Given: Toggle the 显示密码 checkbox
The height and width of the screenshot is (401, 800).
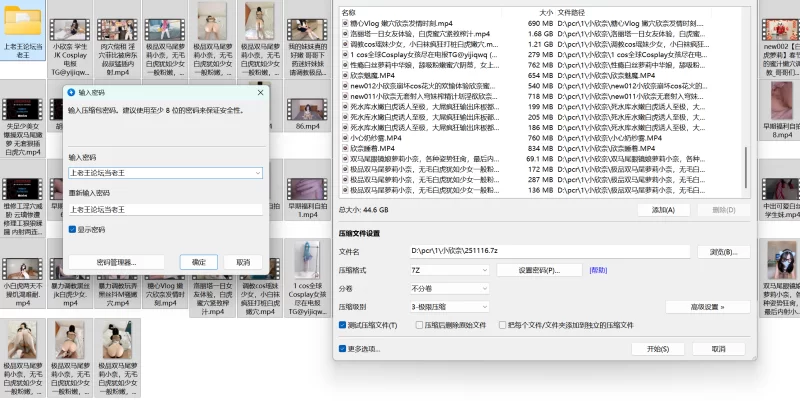Looking at the screenshot, I should click(x=72, y=229).
